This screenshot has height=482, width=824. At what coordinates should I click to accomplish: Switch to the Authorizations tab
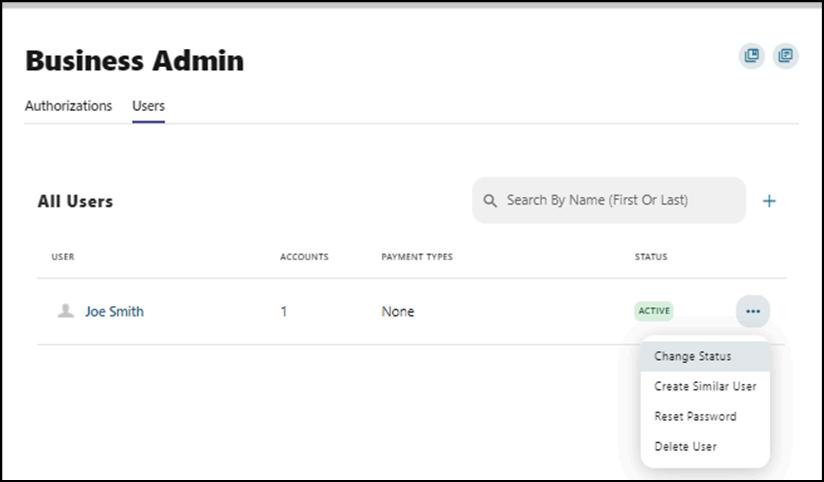tap(68, 106)
